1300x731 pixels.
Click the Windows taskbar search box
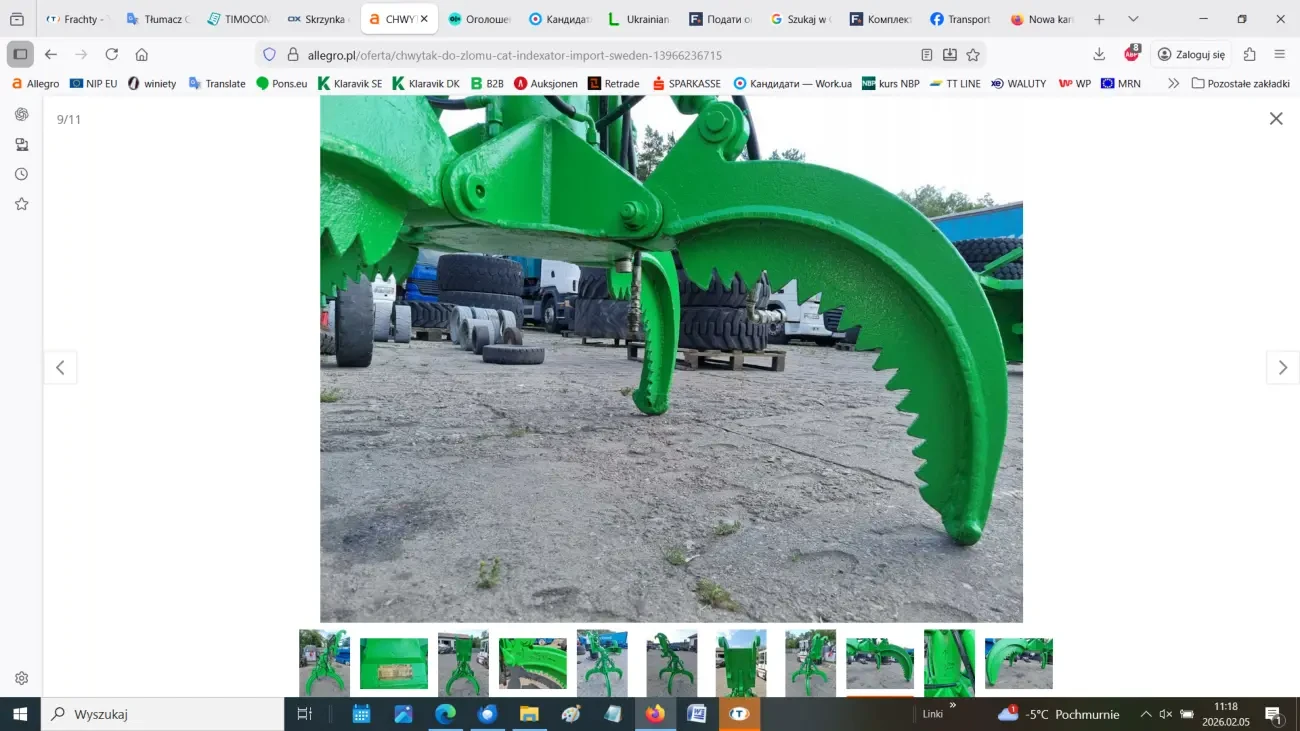[165, 714]
